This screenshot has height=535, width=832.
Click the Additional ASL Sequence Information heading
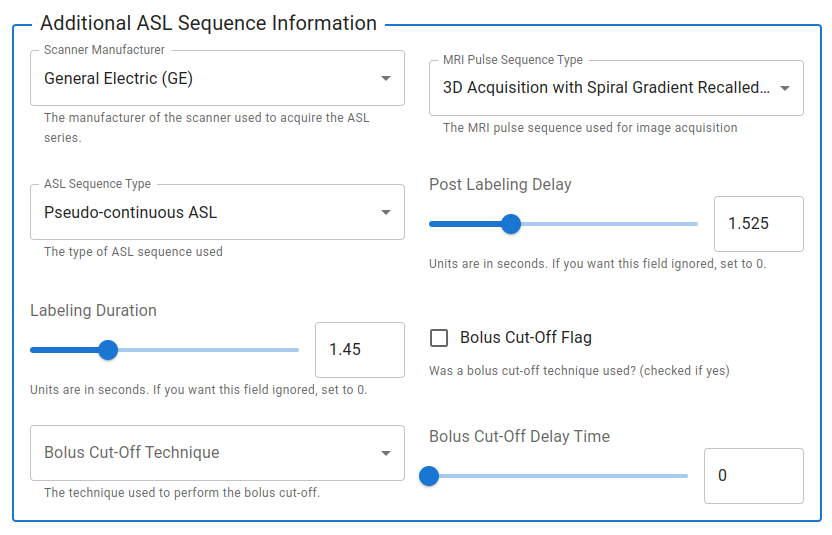pos(209,23)
